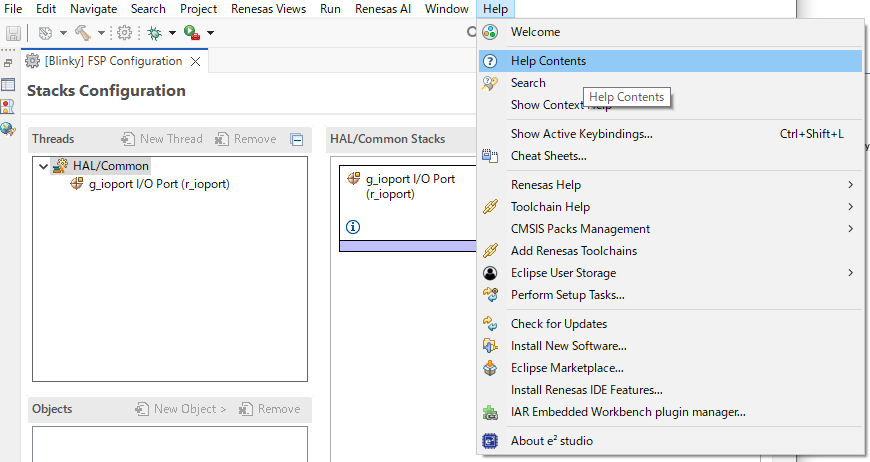Choose Install Renesas IDE Features...

[670, 390]
